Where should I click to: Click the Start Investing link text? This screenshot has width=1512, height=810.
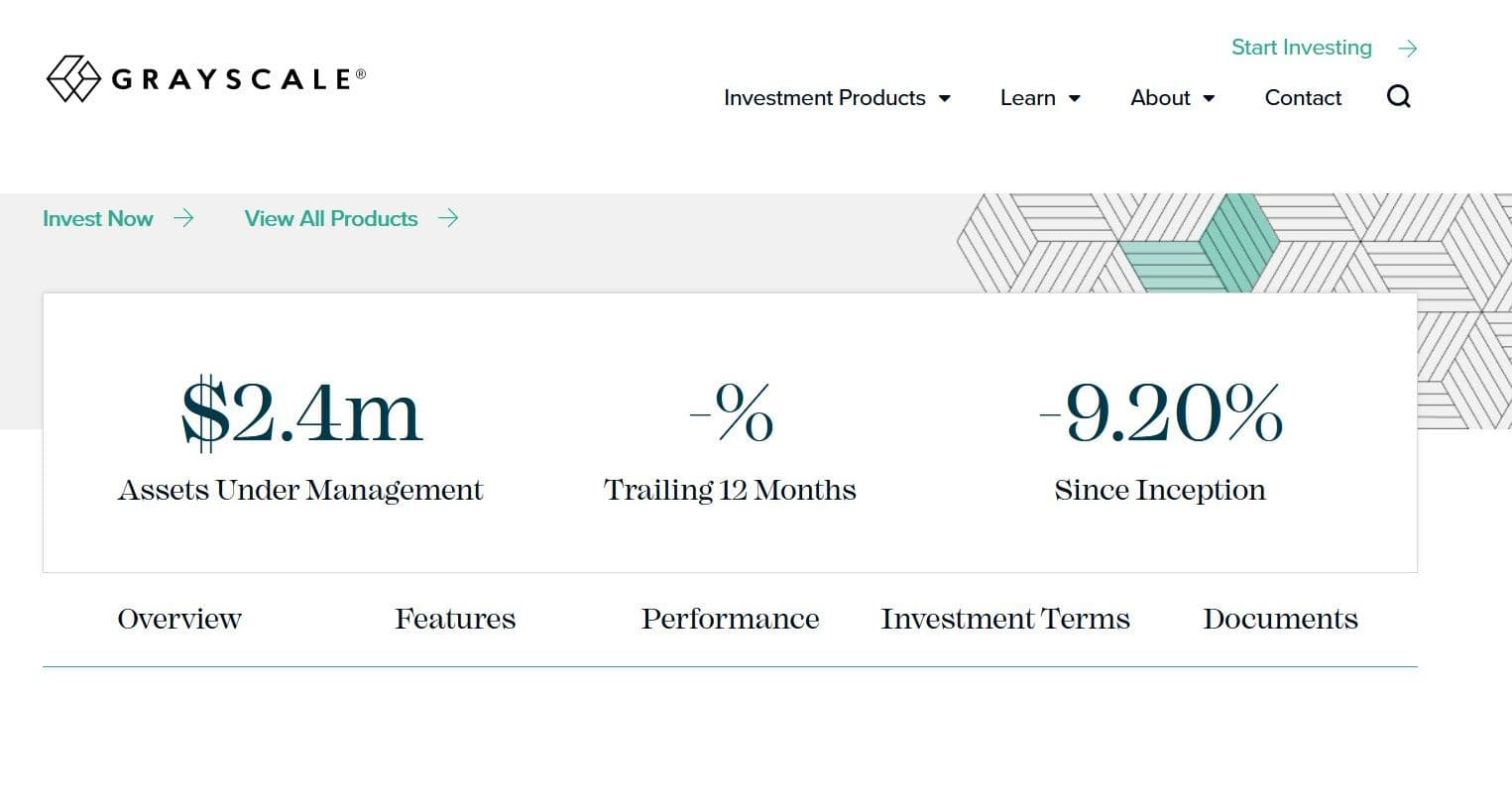tap(1301, 48)
